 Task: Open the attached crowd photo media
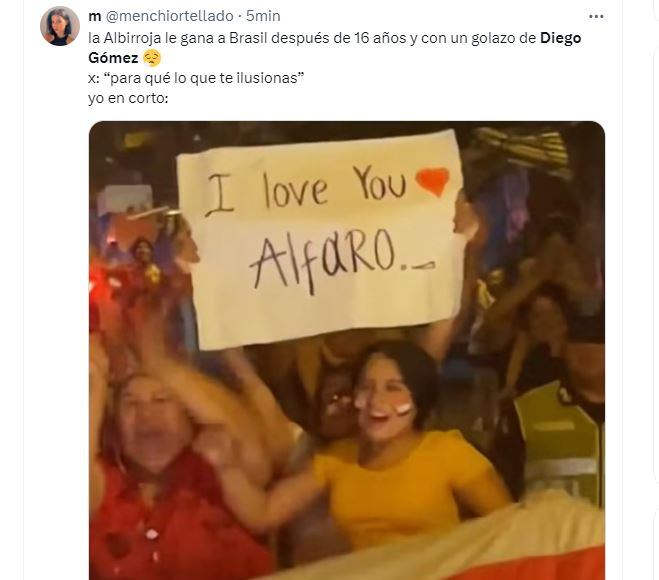point(347,351)
